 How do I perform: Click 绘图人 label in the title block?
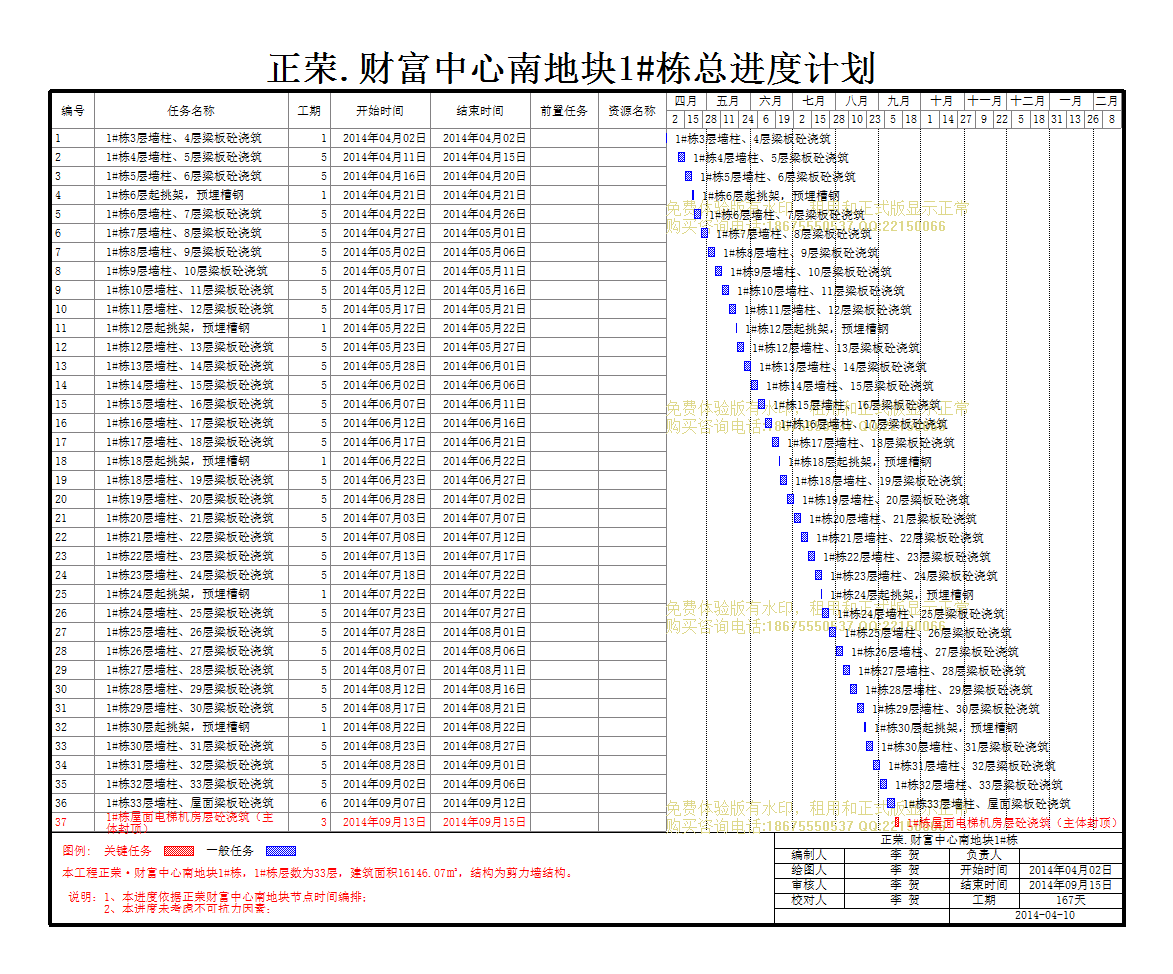[809, 869]
